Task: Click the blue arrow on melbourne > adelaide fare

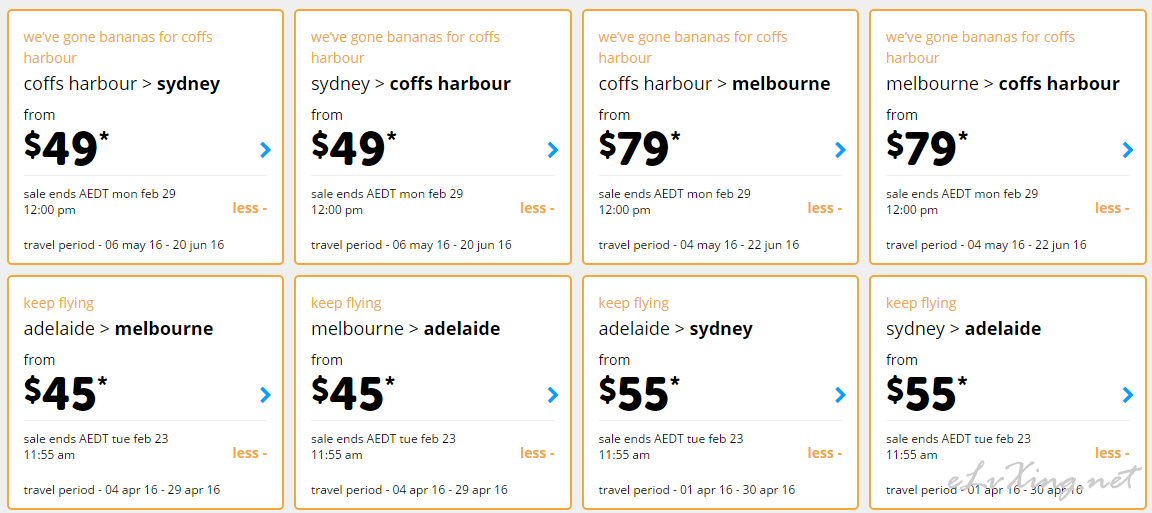Action: coord(552,395)
